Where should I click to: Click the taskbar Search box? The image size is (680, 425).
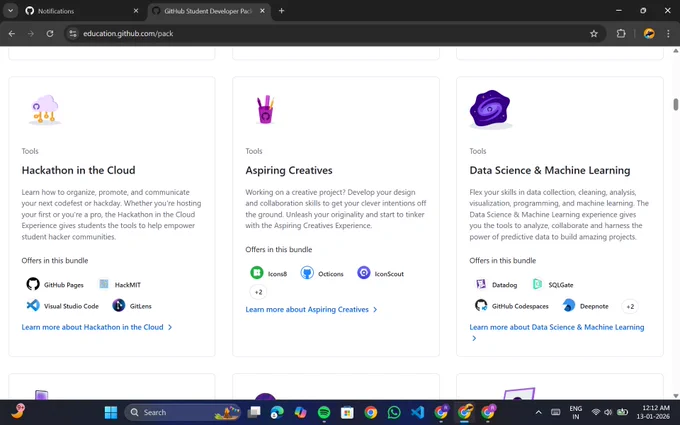coord(183,412)
